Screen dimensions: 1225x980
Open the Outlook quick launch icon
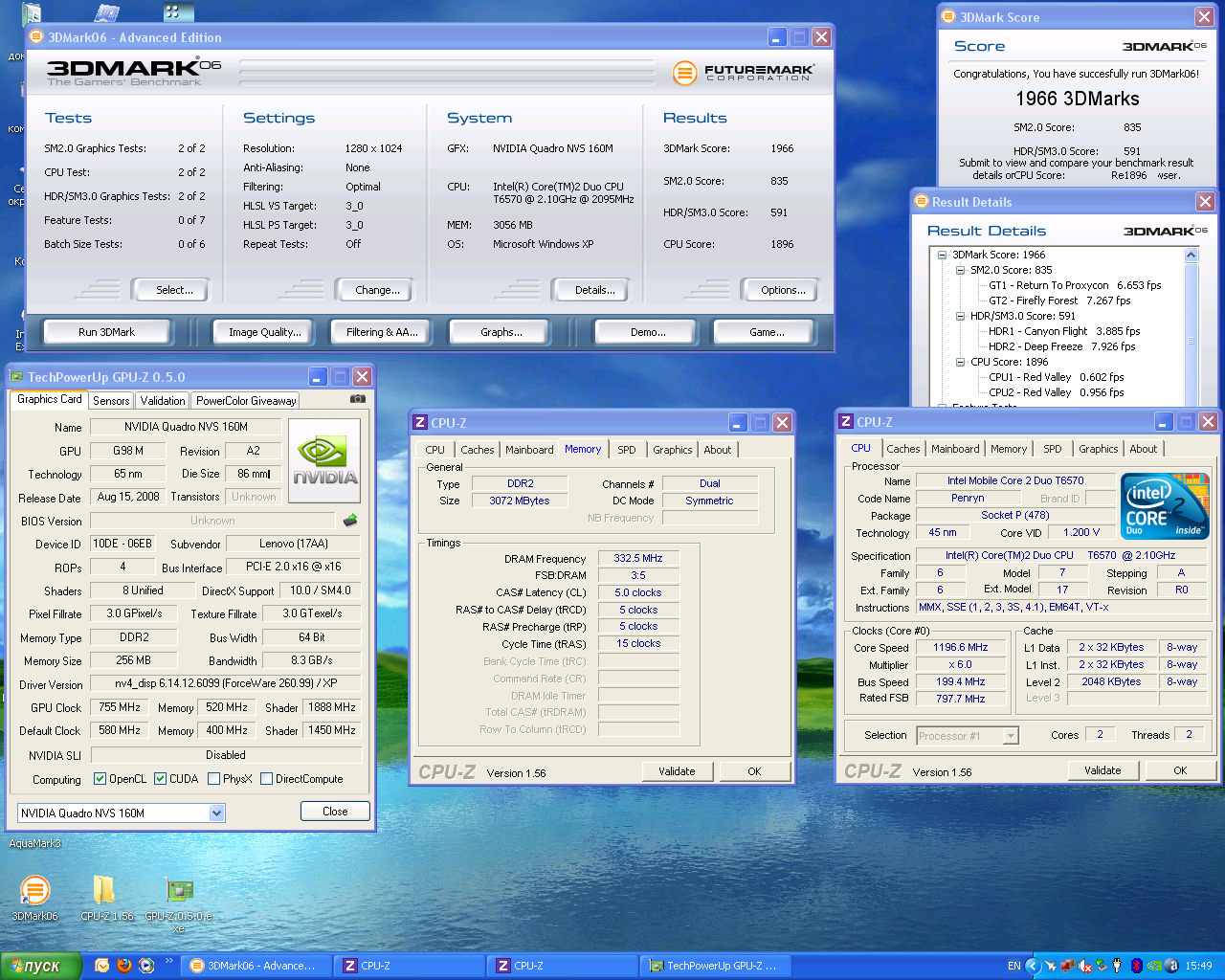tap(102, 966)
